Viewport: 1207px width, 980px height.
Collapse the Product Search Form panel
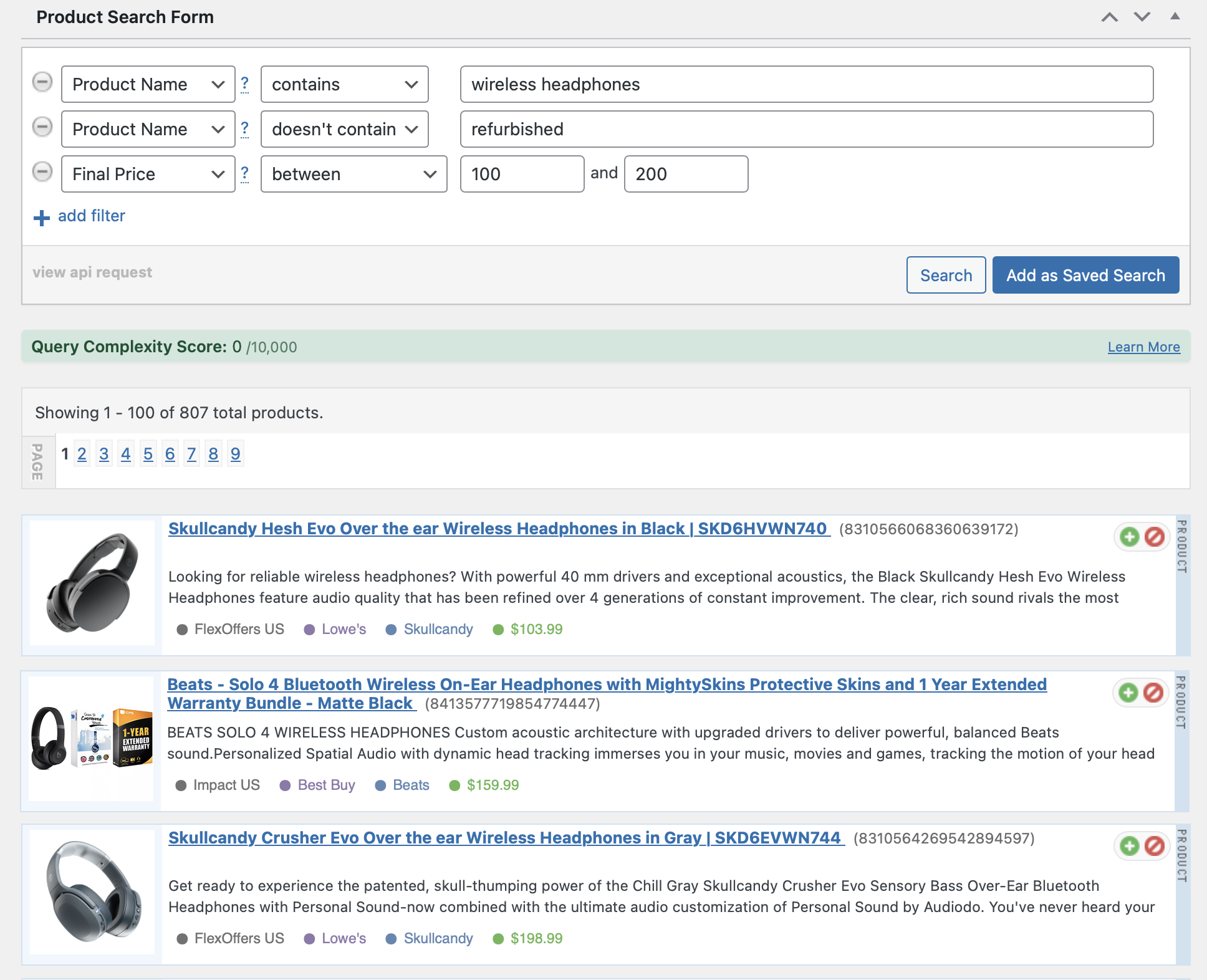click(1175, 17)
